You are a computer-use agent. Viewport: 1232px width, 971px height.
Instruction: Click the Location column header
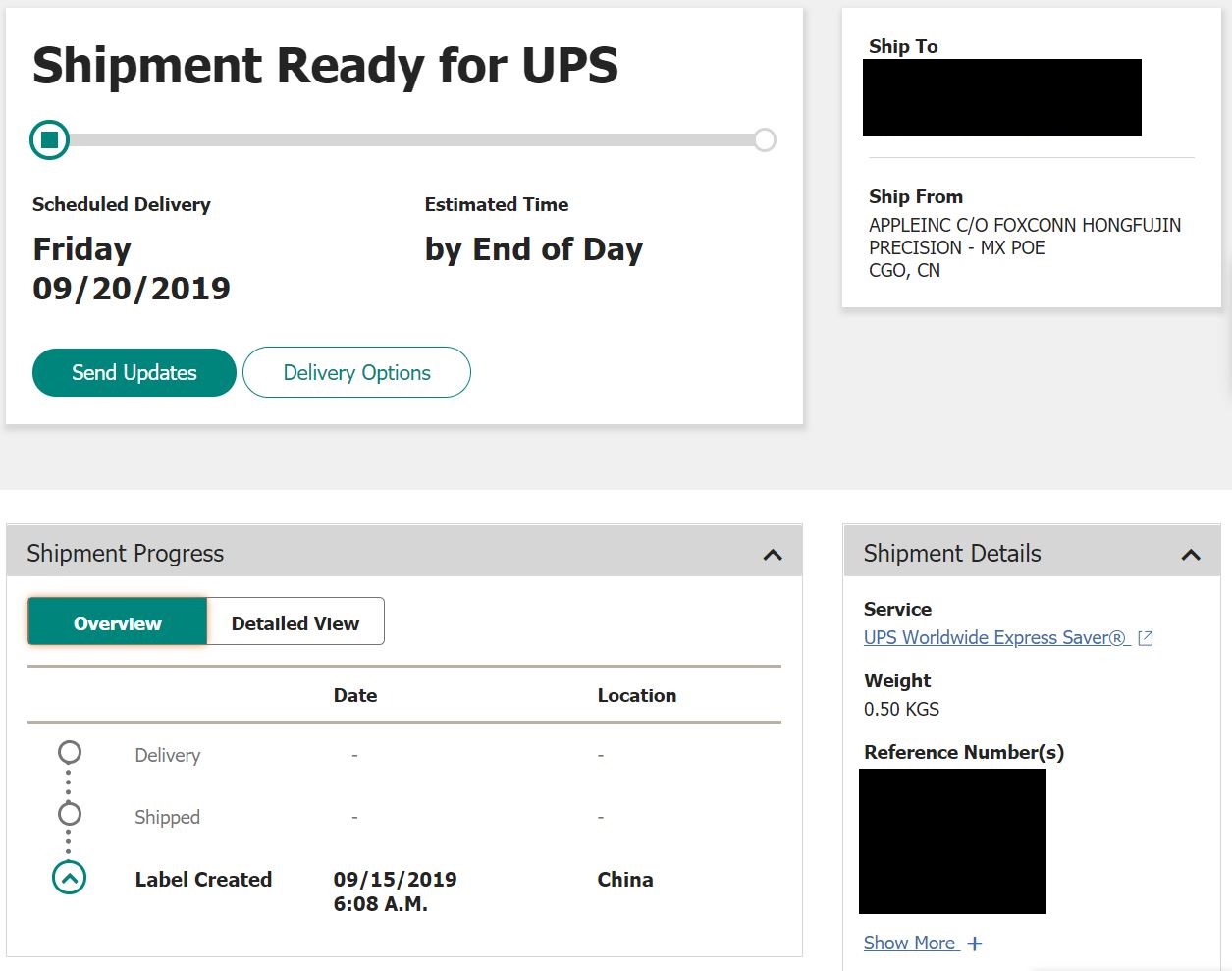pos(637,696)
